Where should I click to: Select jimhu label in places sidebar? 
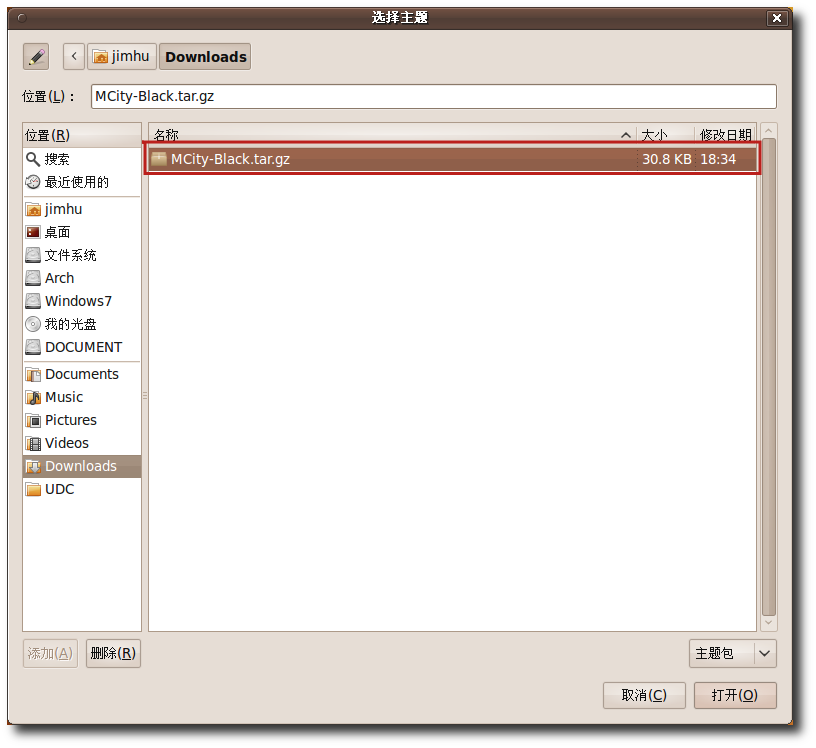[x=63, y=209]
